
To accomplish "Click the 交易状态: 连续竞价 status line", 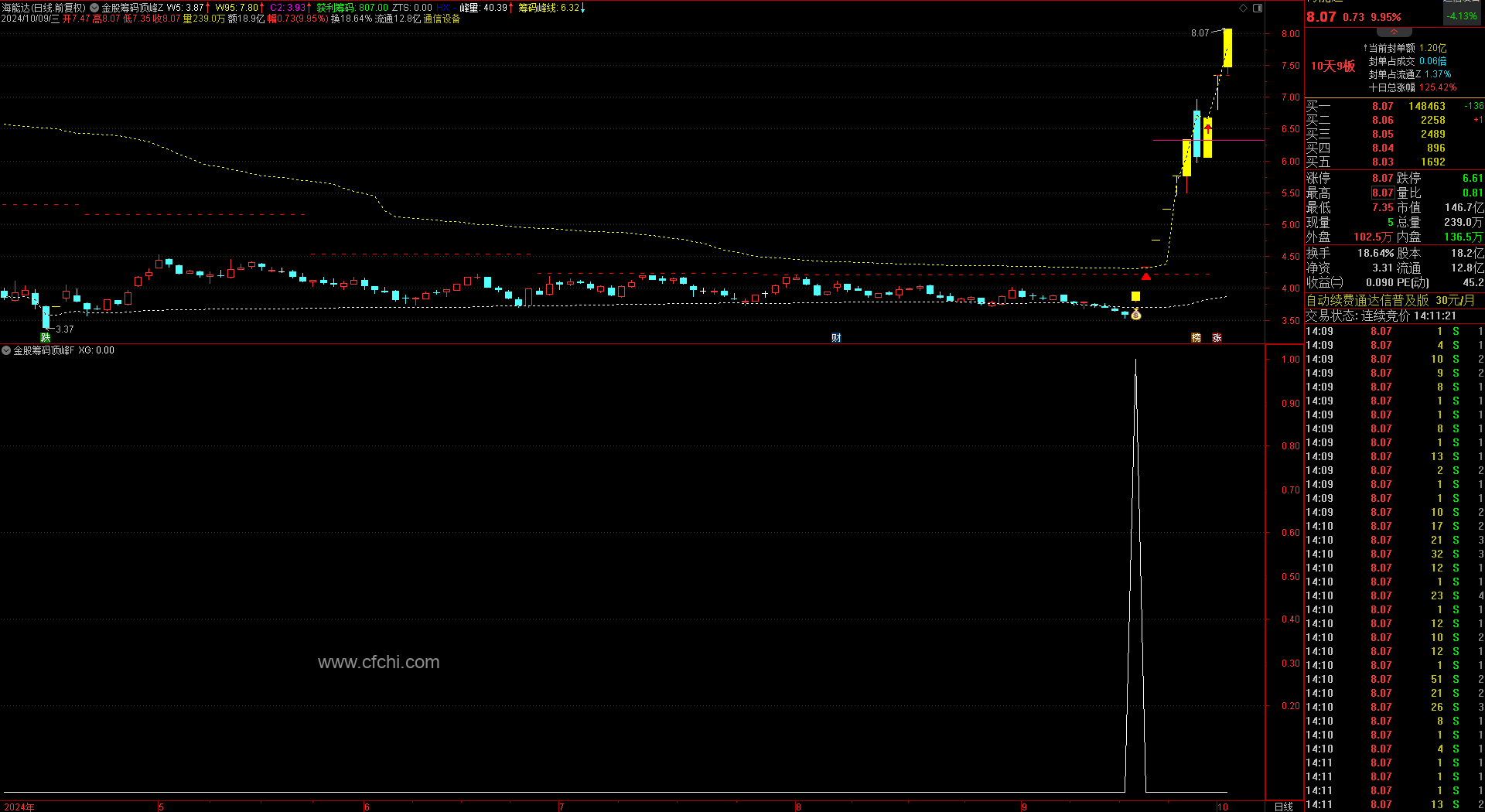I will click(x=1381, y=316).
